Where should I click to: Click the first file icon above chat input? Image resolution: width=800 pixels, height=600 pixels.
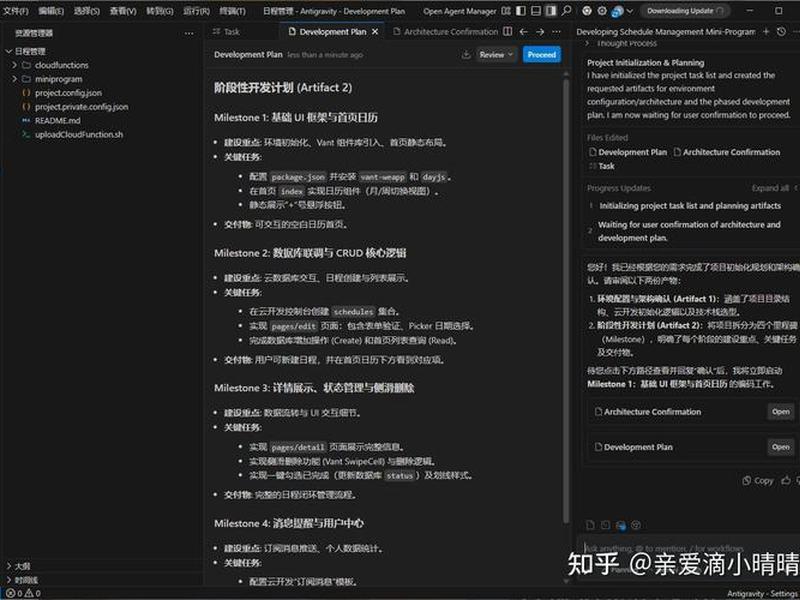tap(590, 525)
